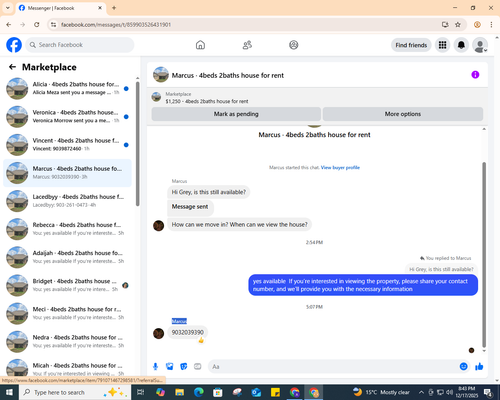Viewport: 500px width, 400px height.
Task: Select the Messenger | Facebook tab
Action: point(61,8)
